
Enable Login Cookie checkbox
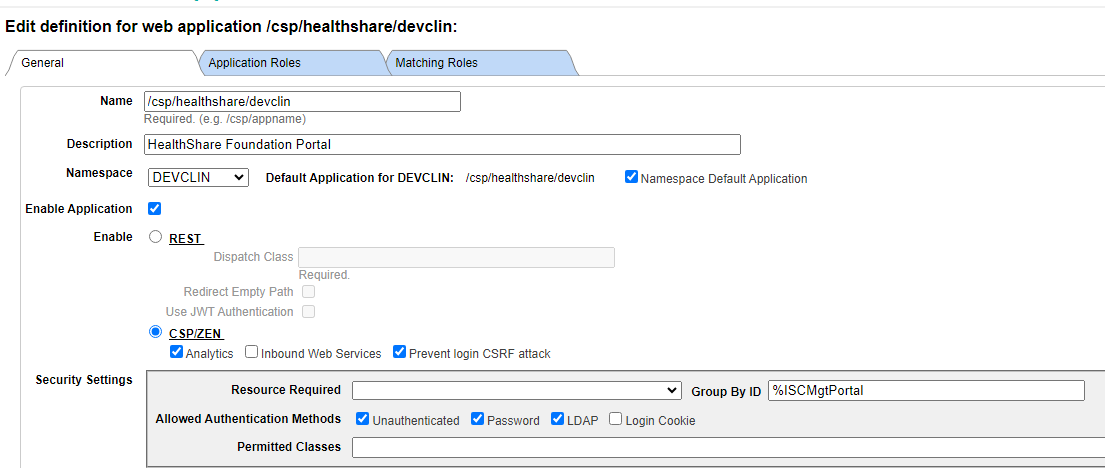[x=616, y=419]
